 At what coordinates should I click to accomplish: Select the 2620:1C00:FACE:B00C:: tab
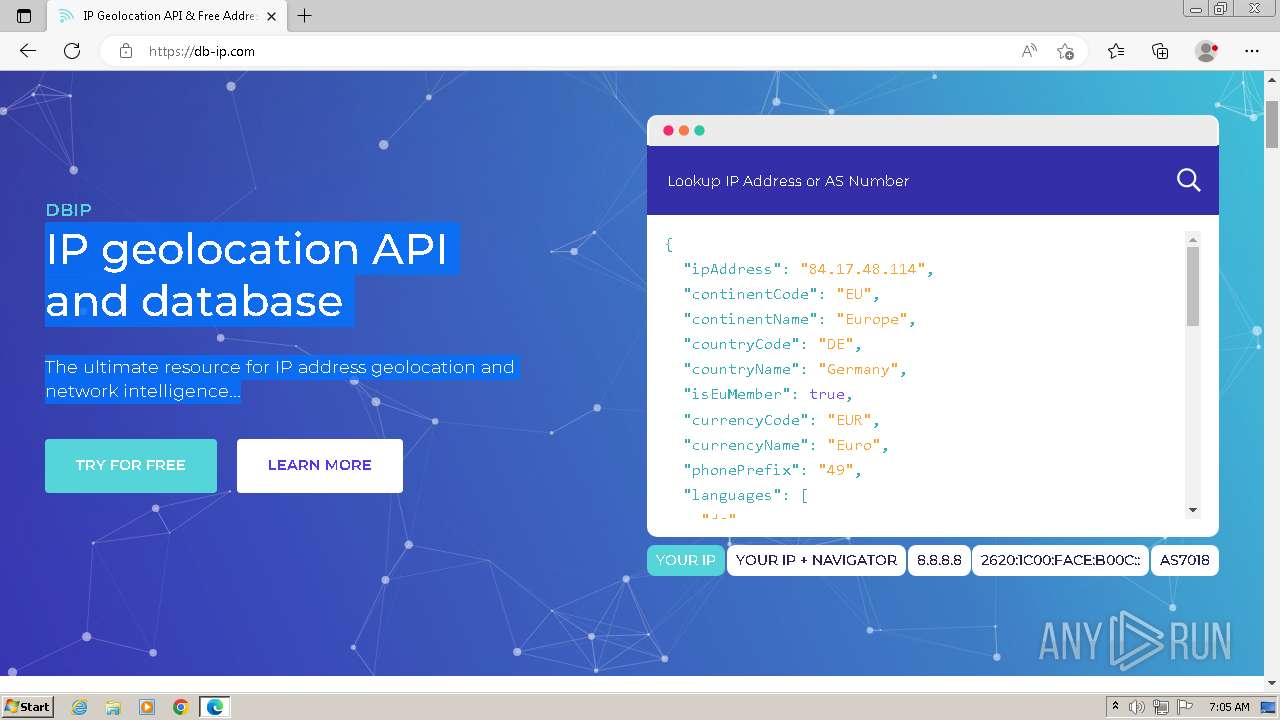pos(1060,560)
